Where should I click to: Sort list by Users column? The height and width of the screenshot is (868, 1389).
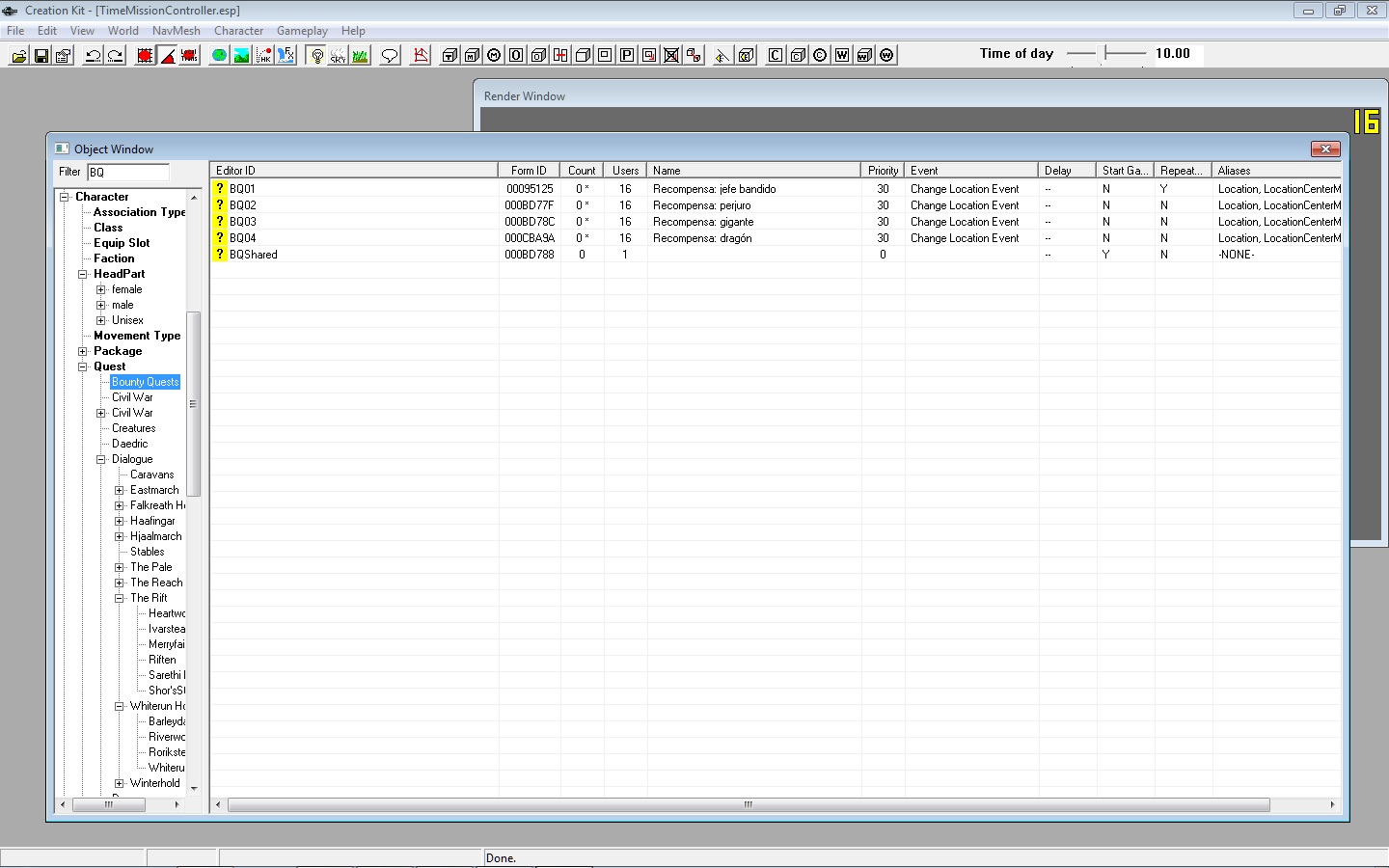pos(625,171)
